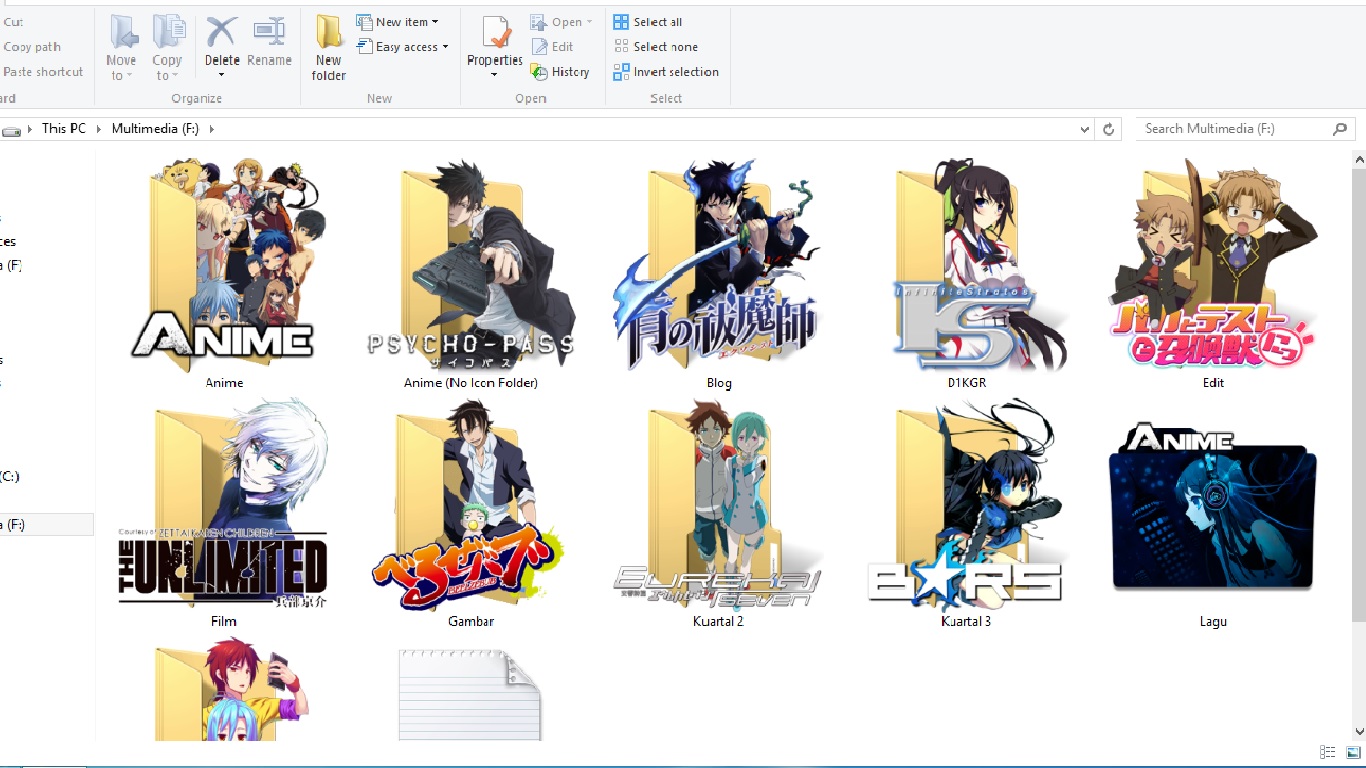This screenshot has height=768, width=1366.
Task: Click the Delete X icon
Action: (221, 31)
